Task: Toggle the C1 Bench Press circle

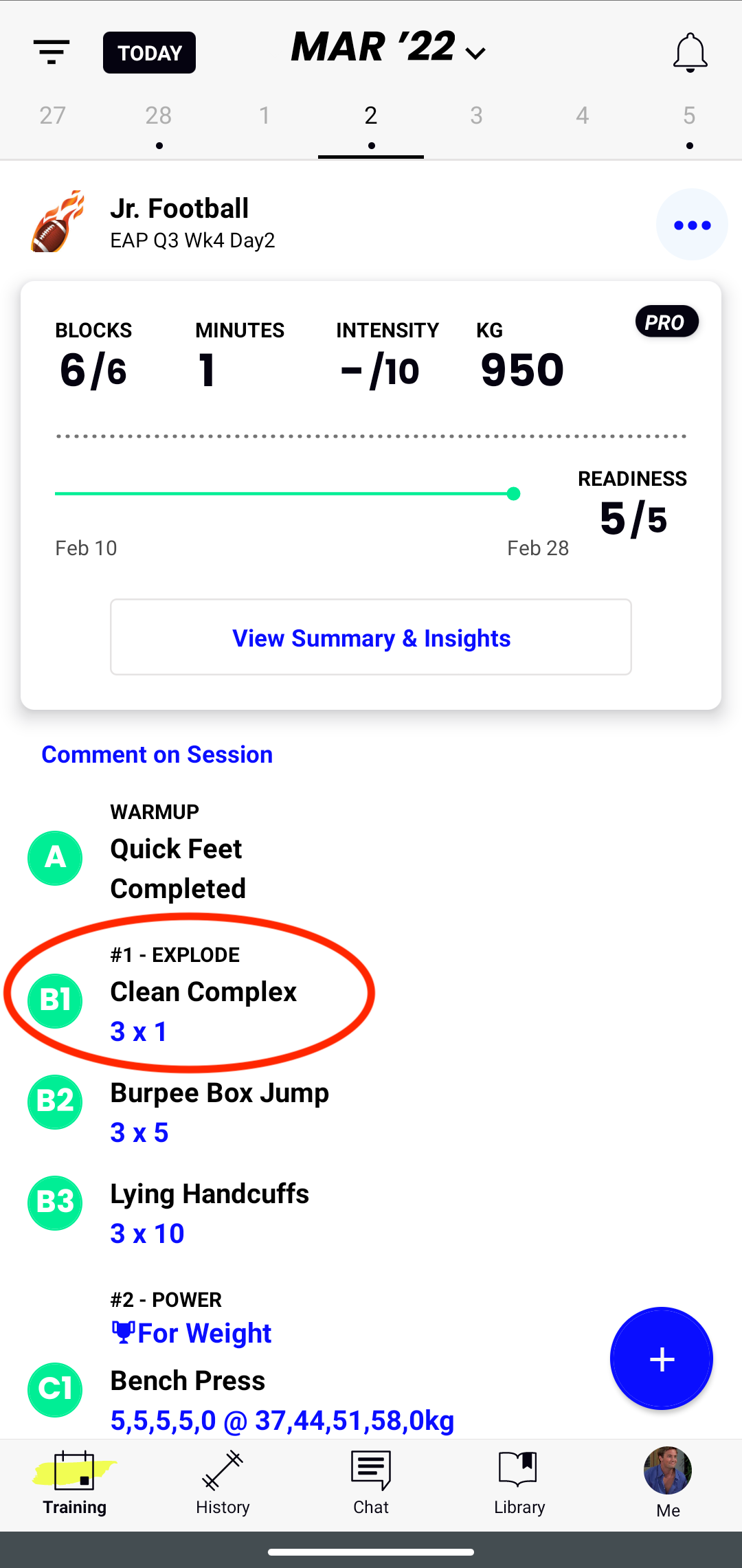Action: coord(55,1389)
